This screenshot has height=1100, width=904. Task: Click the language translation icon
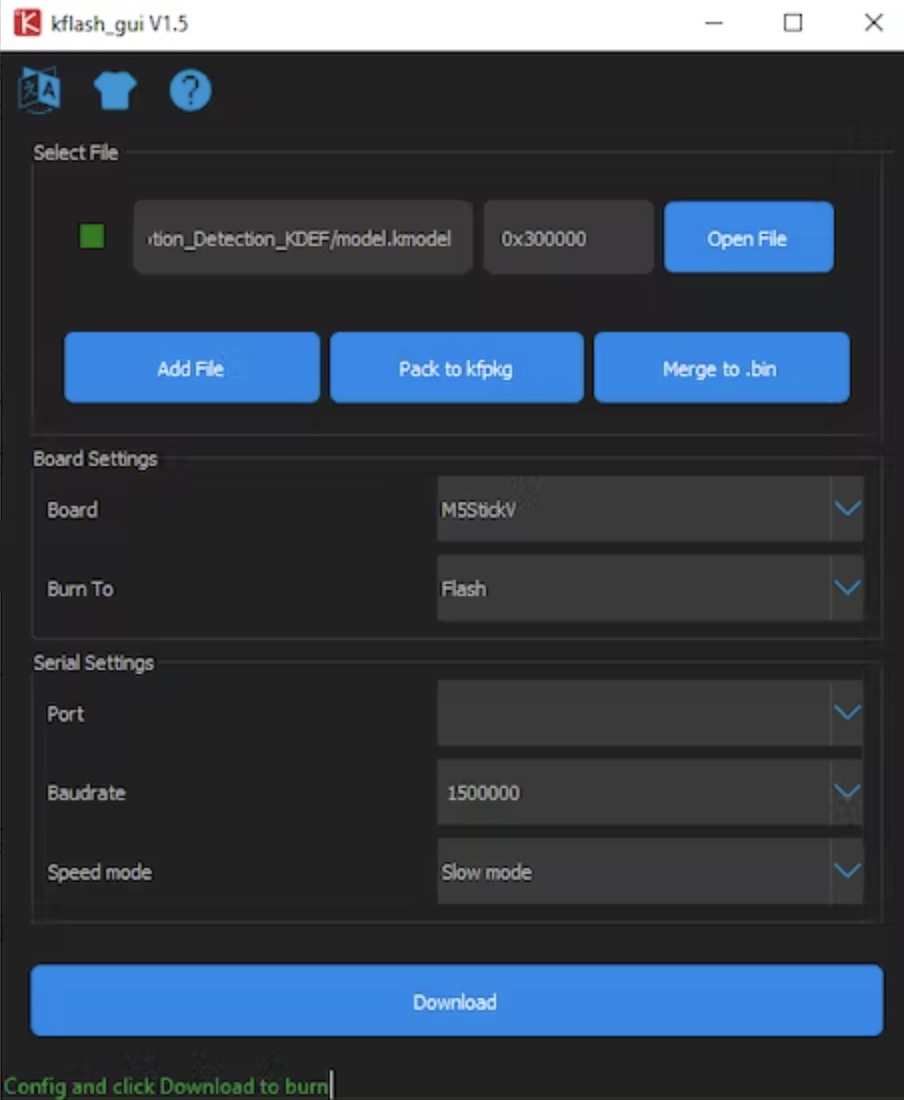(40, 92)
